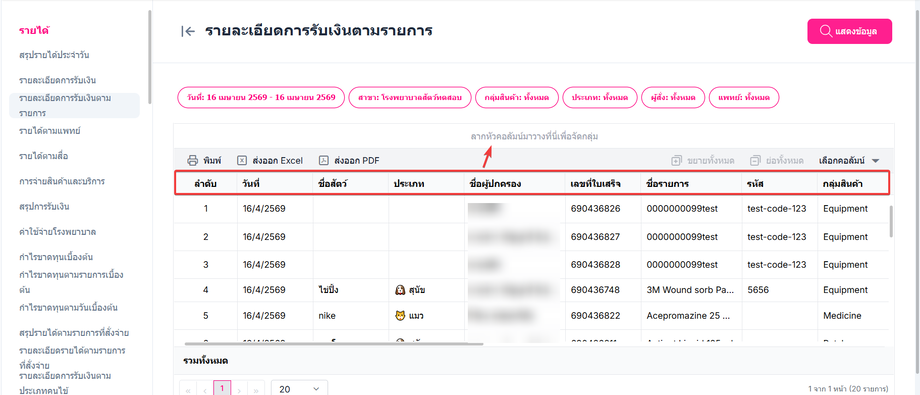This screenshot has width=920, height=395.
Task: Open the แพทย์: ทั้งหมด filter chip
Action: click(744, 97)
